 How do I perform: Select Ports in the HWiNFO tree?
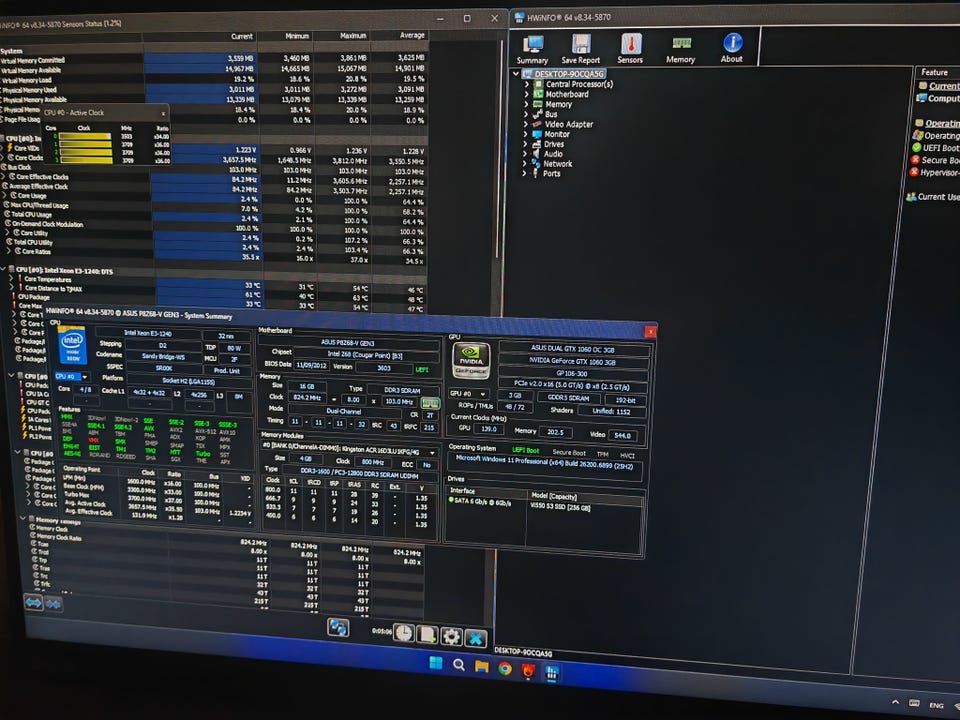tap(552, 174)
